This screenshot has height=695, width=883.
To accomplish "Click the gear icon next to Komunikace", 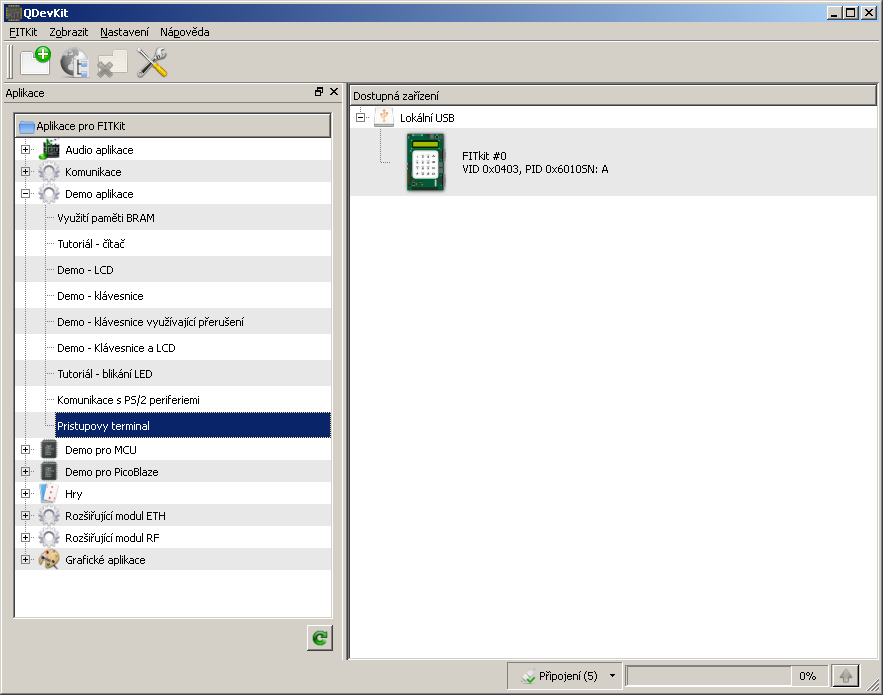I will [x=49, y=172].
